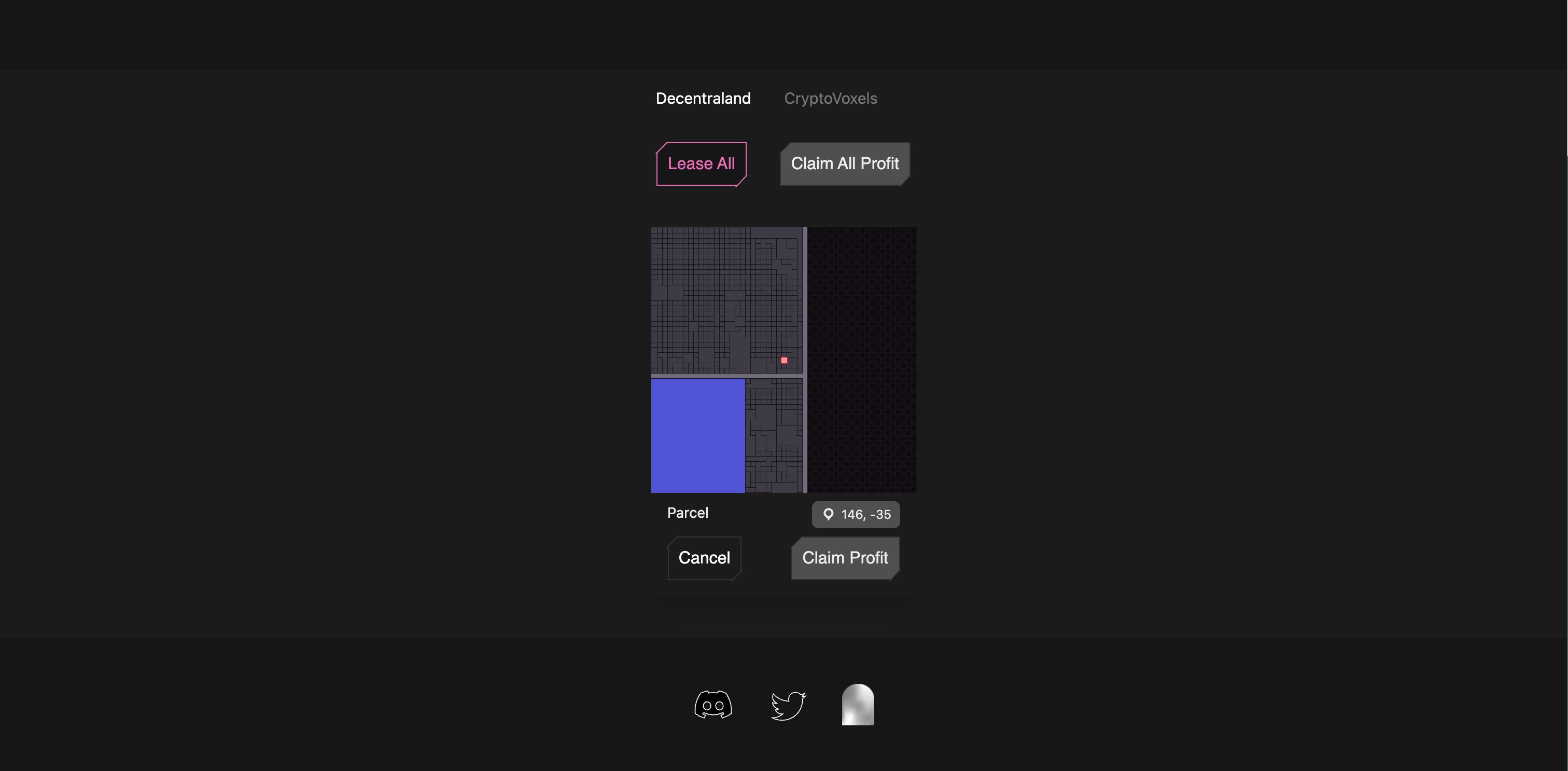
Task: Switch to the Decentraland tab
Action: point(703,98)
